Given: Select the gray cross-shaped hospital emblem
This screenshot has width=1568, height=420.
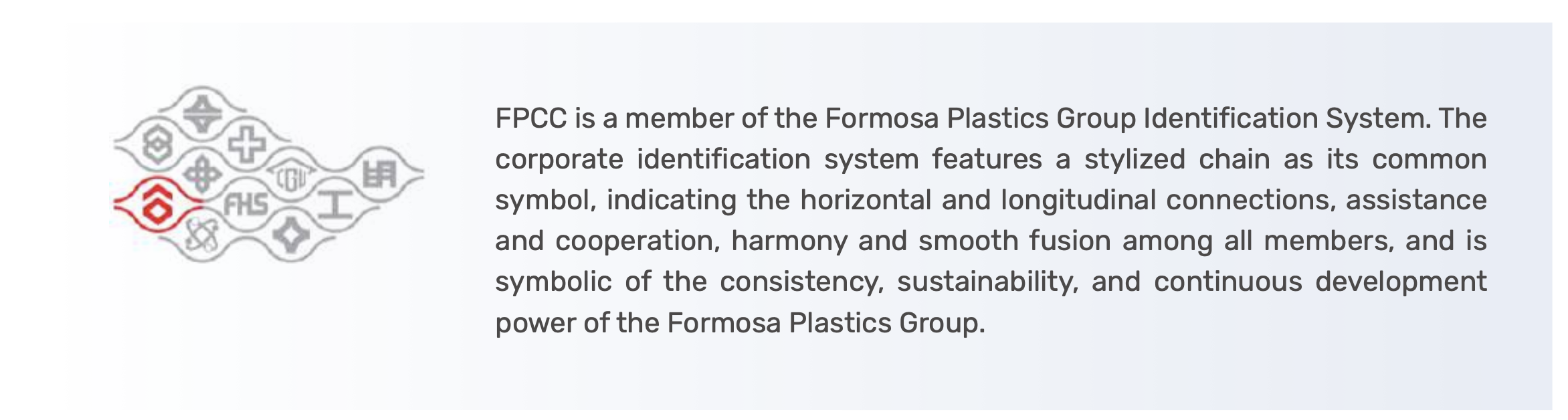Looking at the screenshot, I should coord(247,144).
